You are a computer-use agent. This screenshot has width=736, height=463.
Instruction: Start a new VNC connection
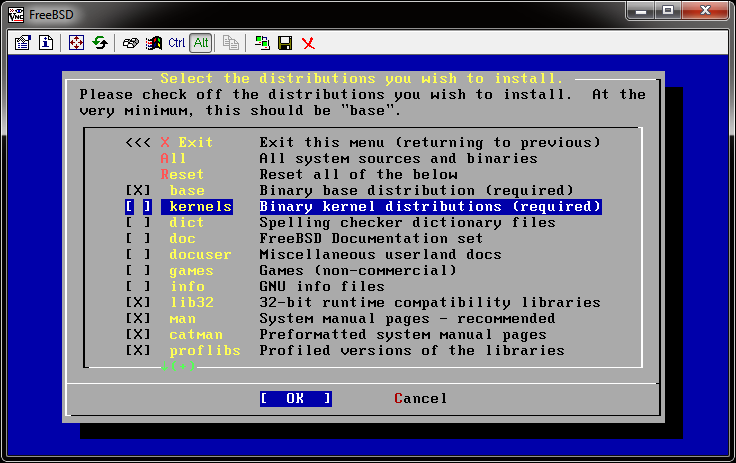tap(262, 43)
